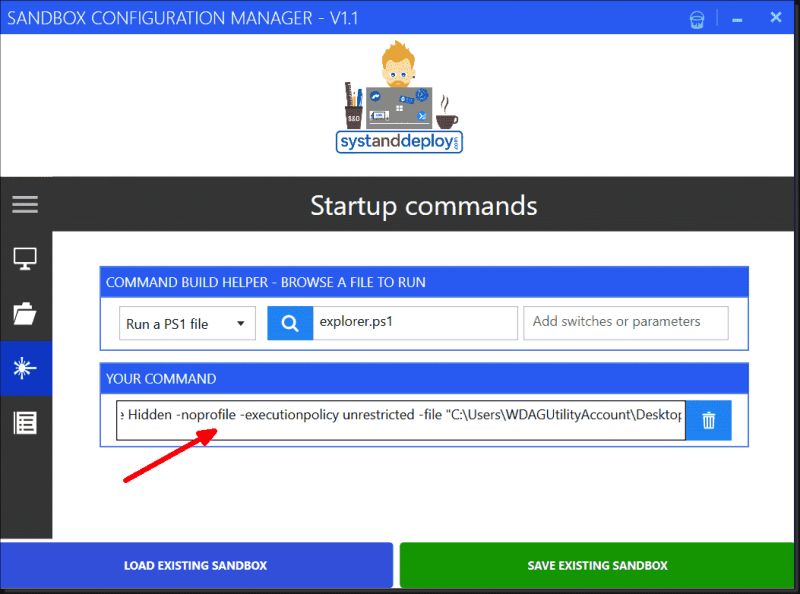Screen dimensions: 800x594
Task: Click the Run a PS1 file dropdown arrow
Action: click(x=240, y=322)
